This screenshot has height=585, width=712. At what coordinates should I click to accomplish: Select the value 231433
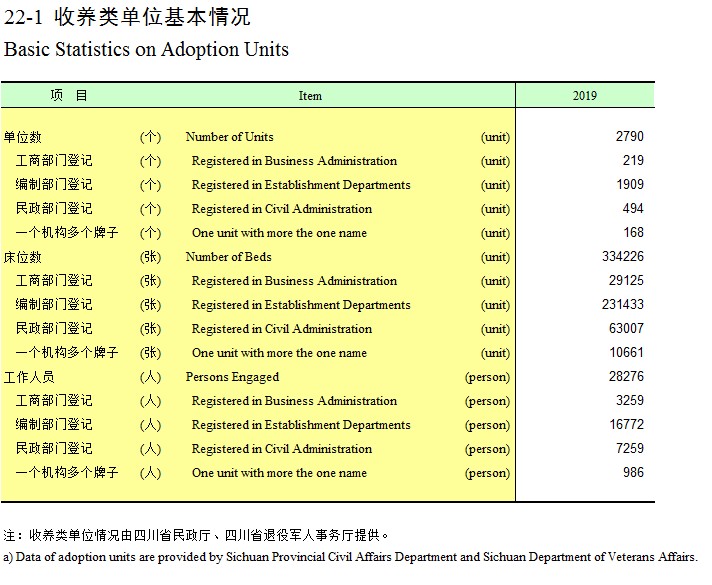[x=623, y=304]
